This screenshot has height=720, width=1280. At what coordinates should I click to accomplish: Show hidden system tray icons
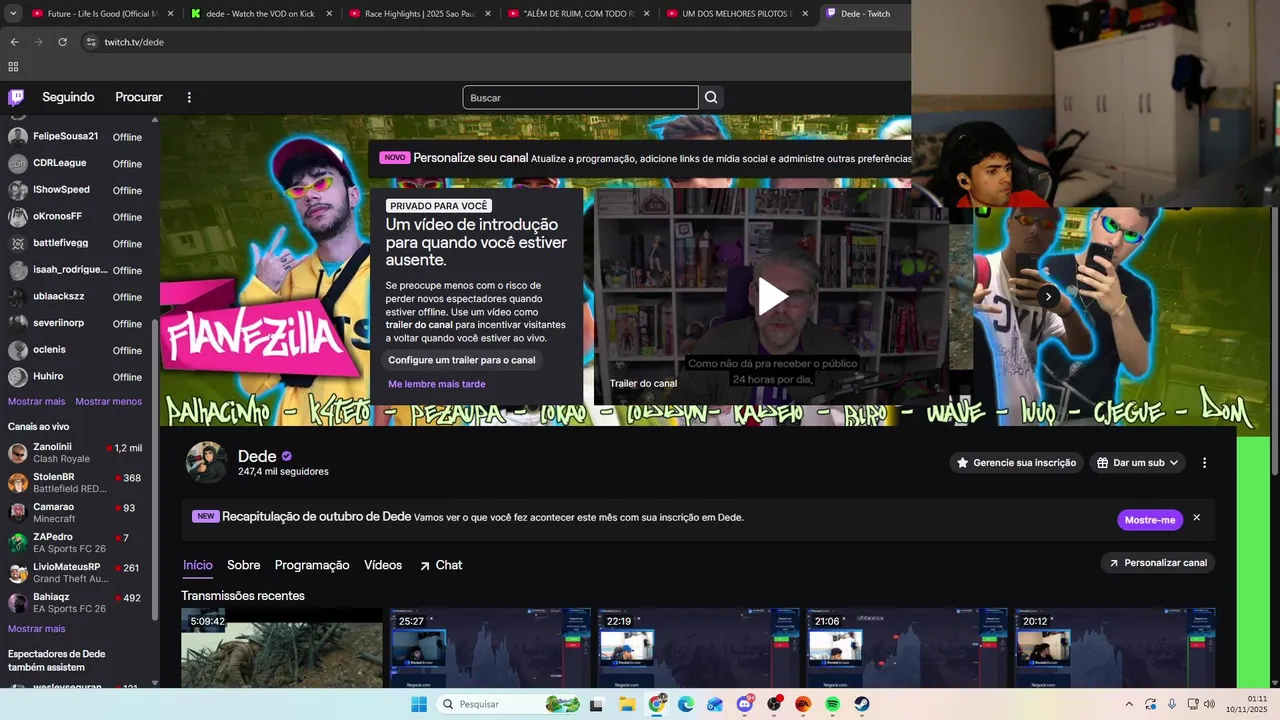[1129, 704]
